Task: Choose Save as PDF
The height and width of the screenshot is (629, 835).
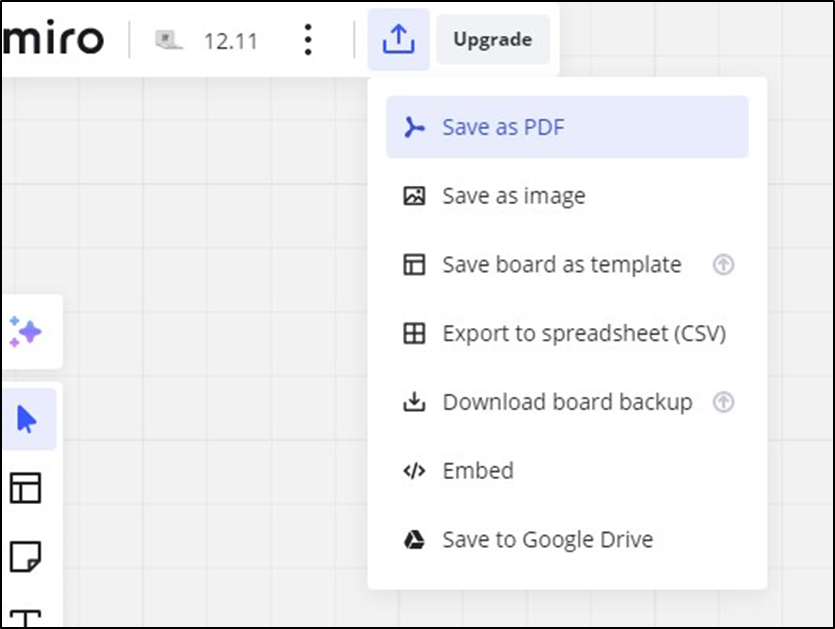Action: (567, 127)
